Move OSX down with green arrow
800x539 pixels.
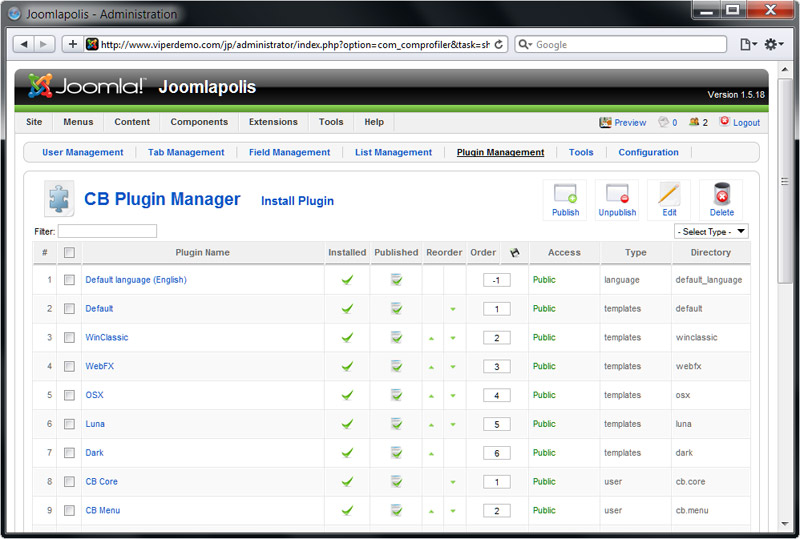(453, 396)
